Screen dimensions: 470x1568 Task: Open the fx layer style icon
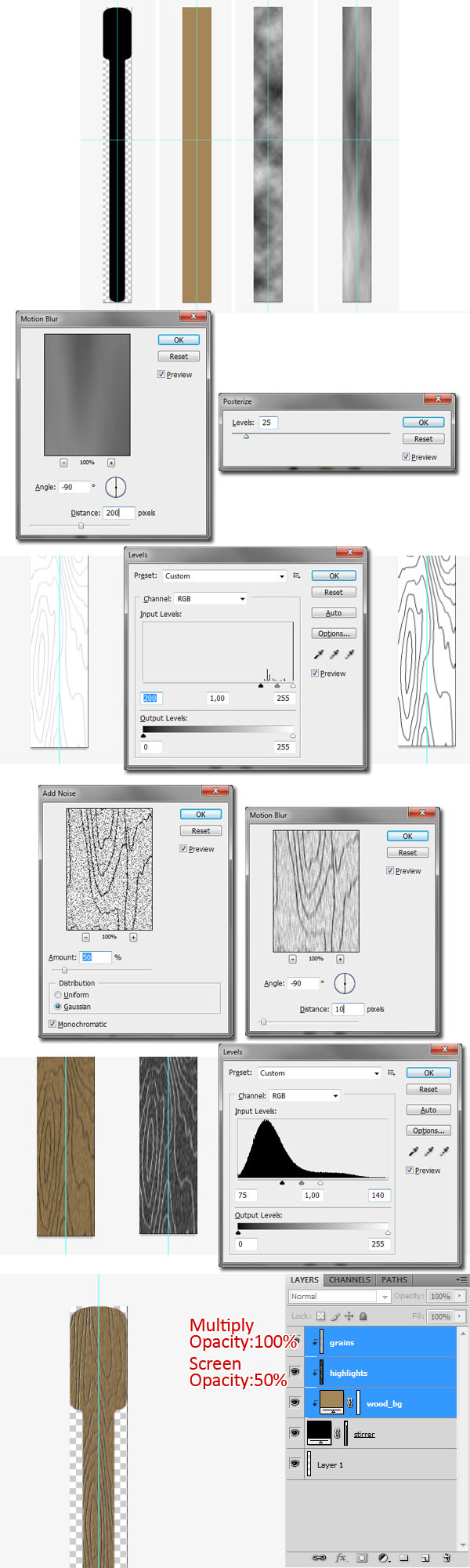click(342, 1557)
